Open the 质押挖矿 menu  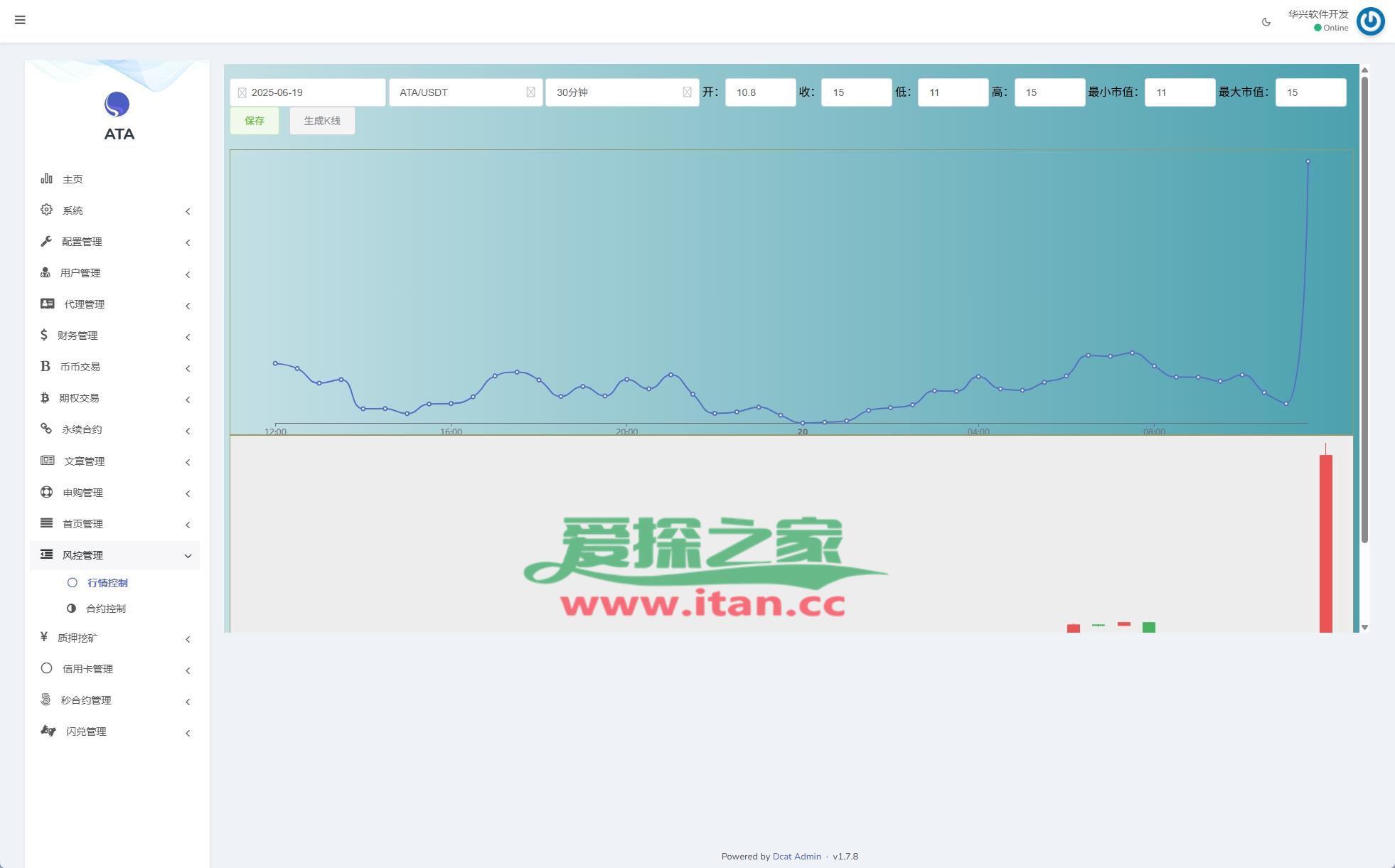(114, 638)
